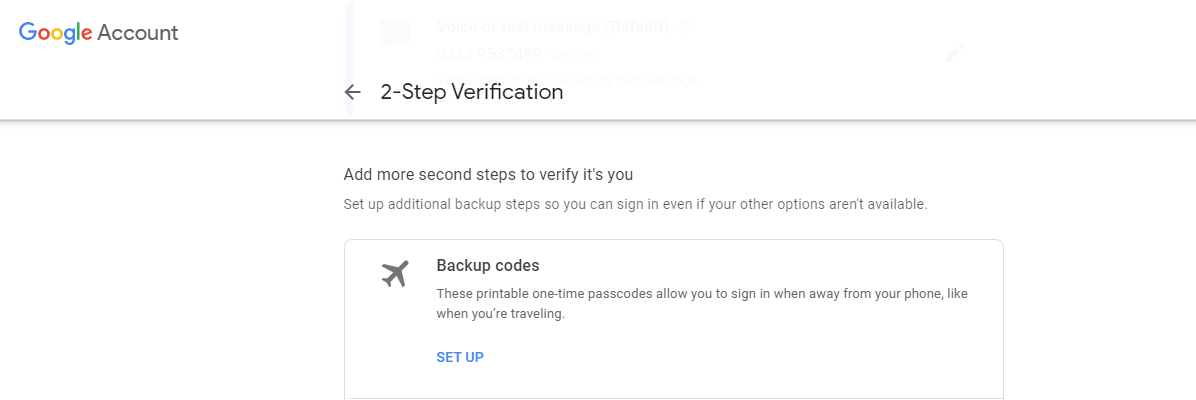Click the airplane icon for Backup codes
Screen dimensions: 1196x400
[x=395, y=273]
